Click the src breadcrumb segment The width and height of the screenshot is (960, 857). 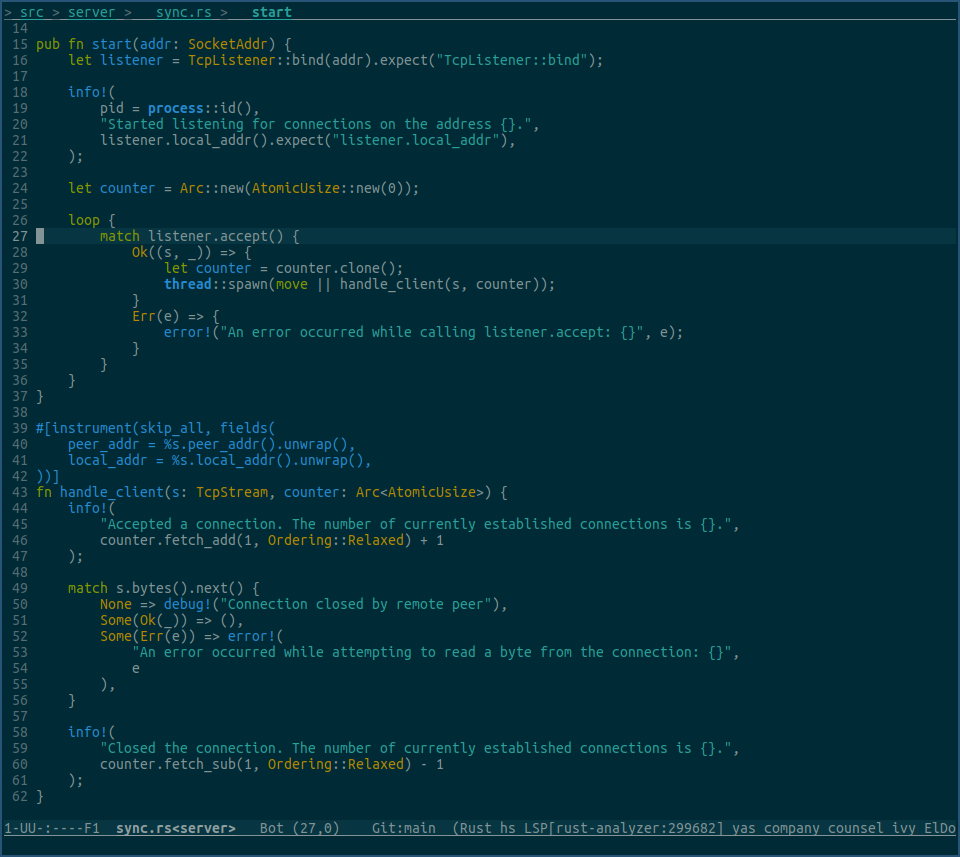click(x=32, y=12)
